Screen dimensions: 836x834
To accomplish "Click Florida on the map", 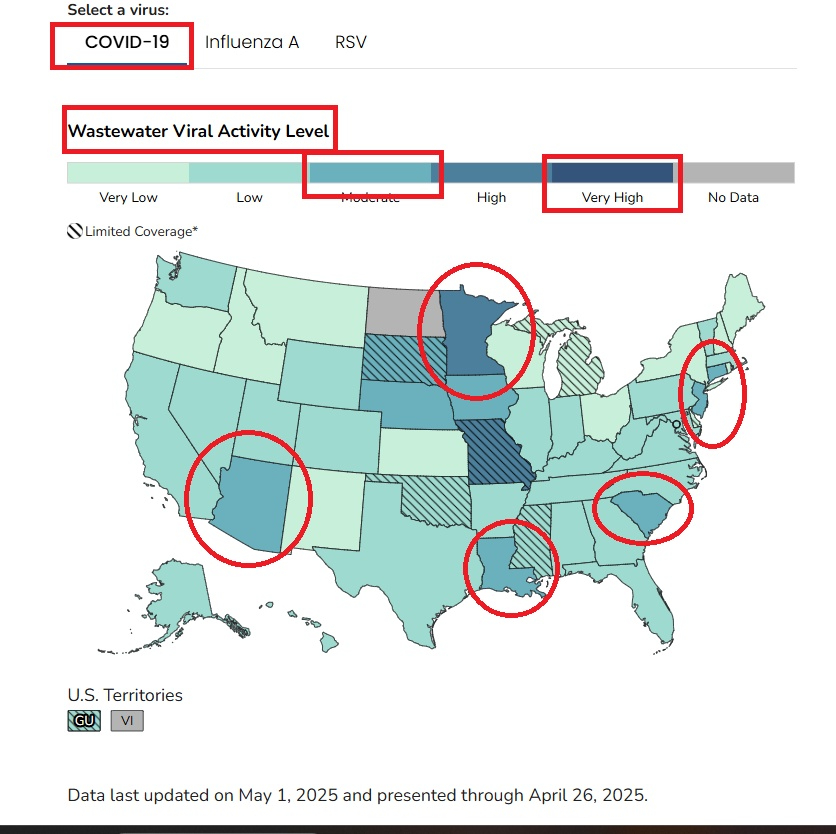I will [x=648, y=595].
